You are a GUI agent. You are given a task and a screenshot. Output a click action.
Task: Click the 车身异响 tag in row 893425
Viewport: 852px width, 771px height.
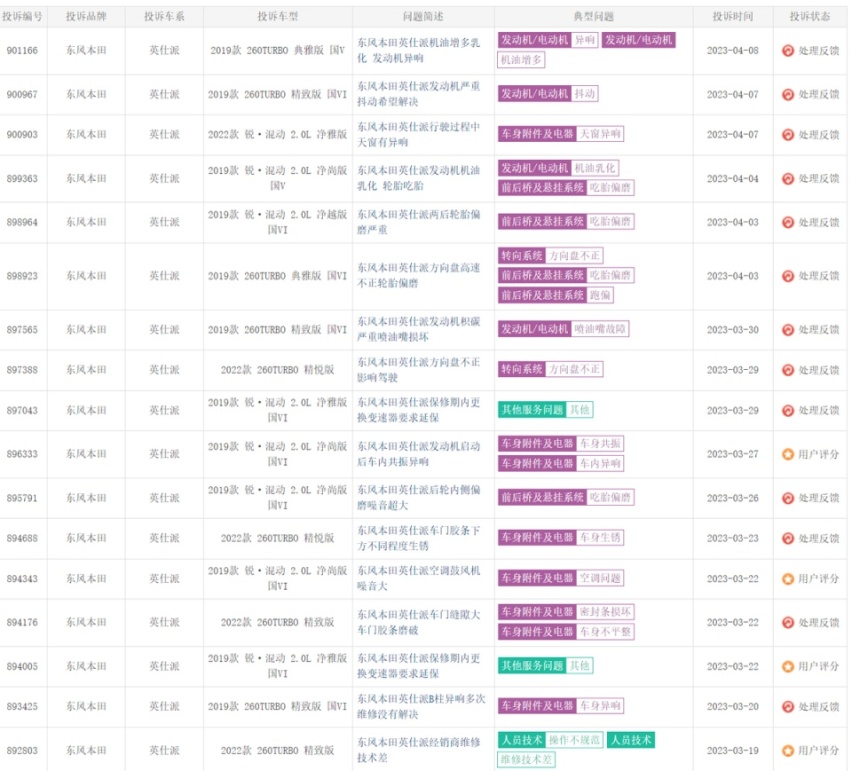click(x=600, y=706)
